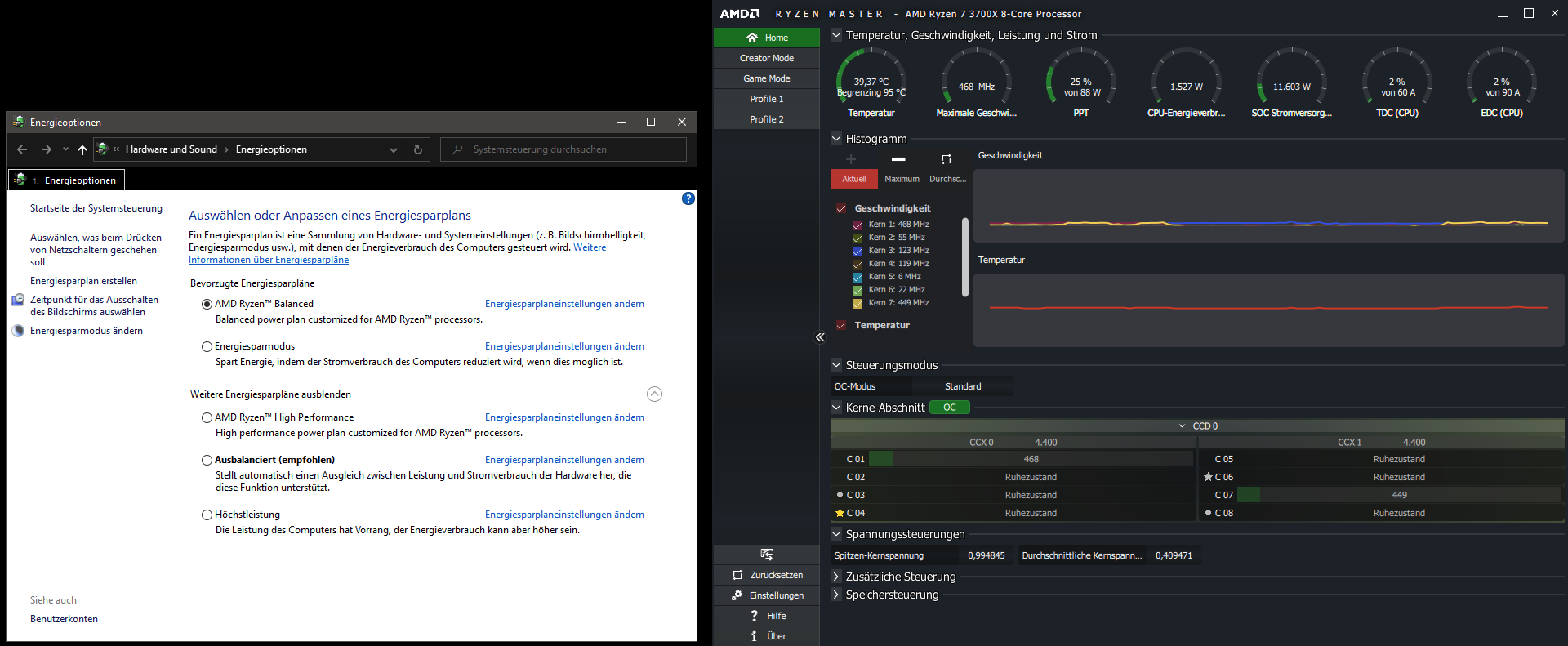Select the Ausbalanciert (empfohlen) plan

[x=207, y=460]
